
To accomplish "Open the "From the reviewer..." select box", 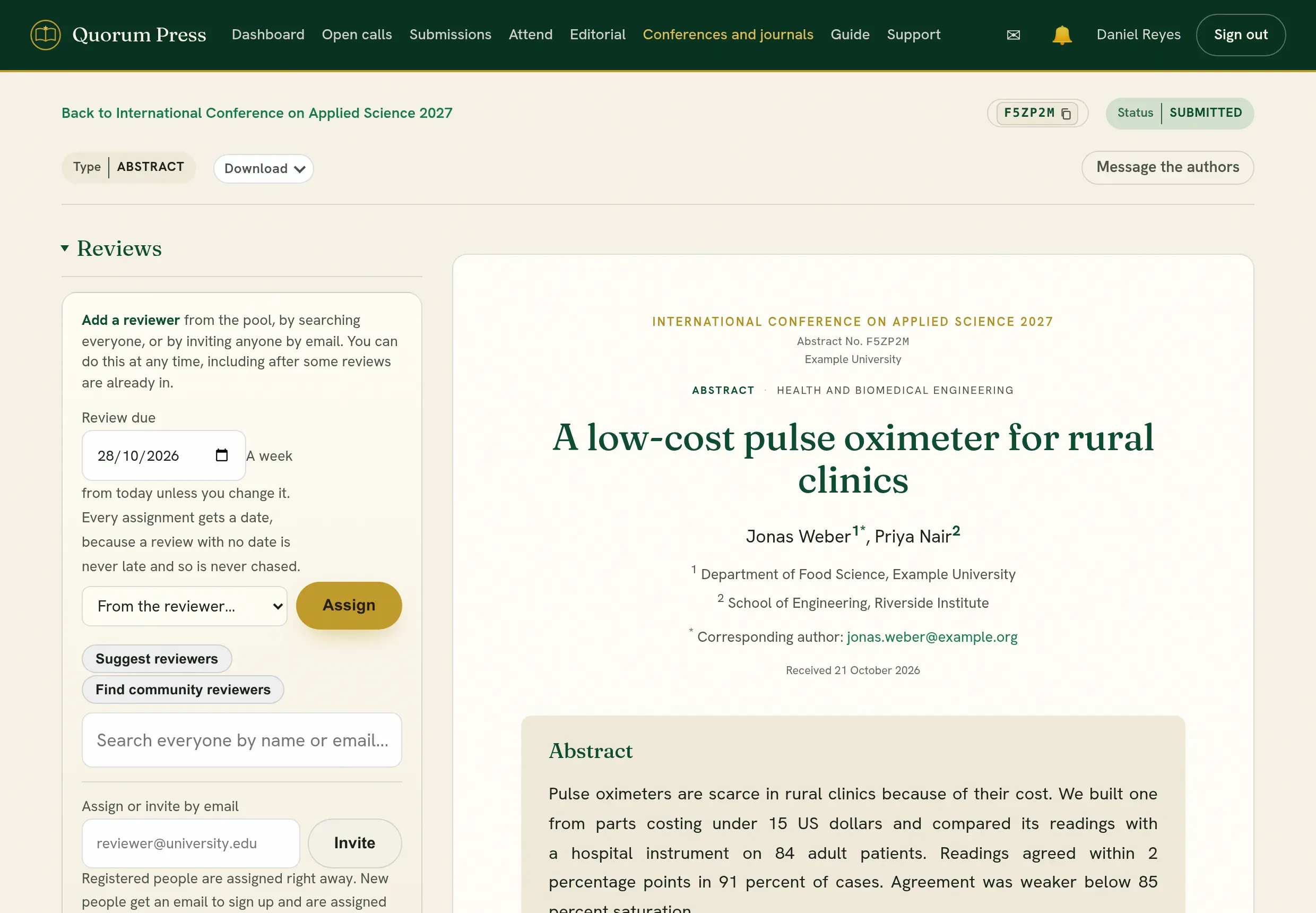I will point(184,606).
